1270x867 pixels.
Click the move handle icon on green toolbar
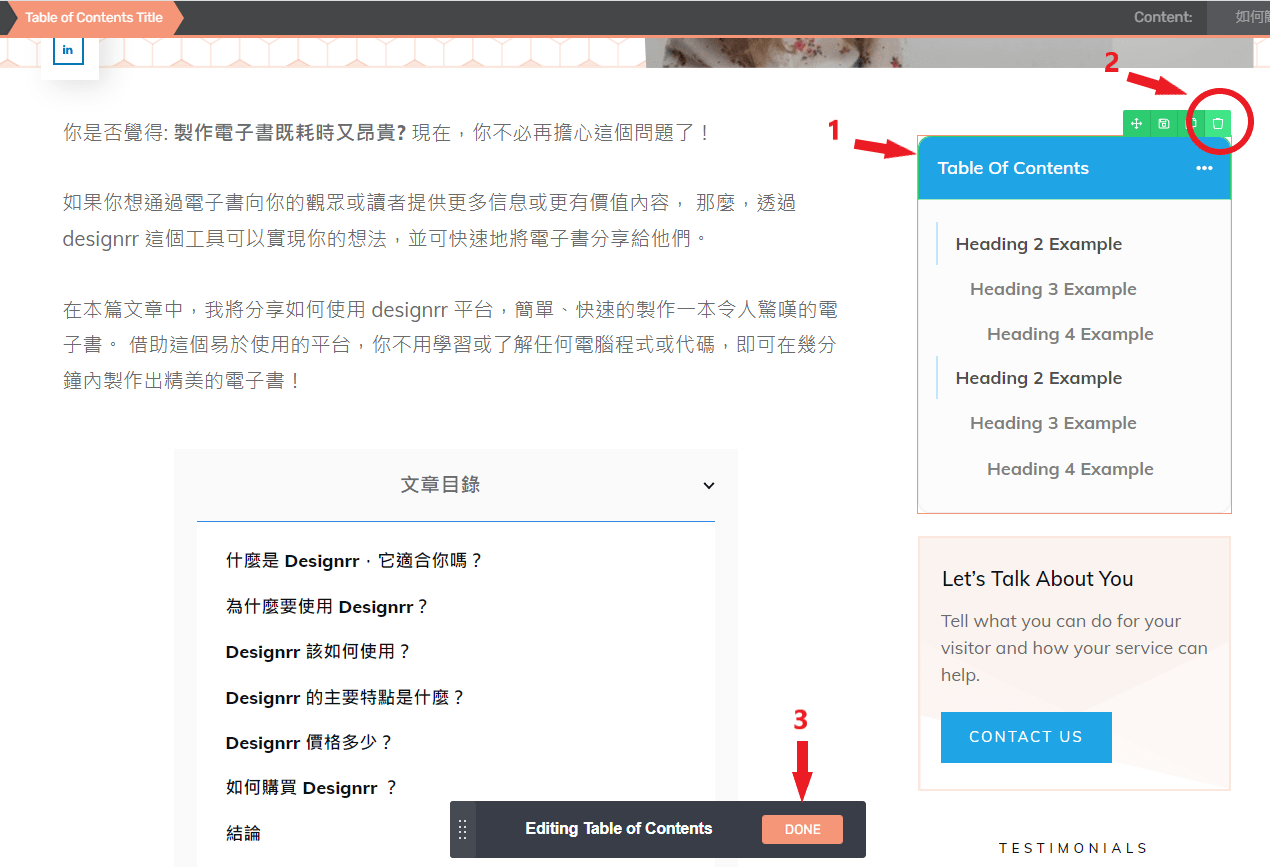pos(1137,123)
